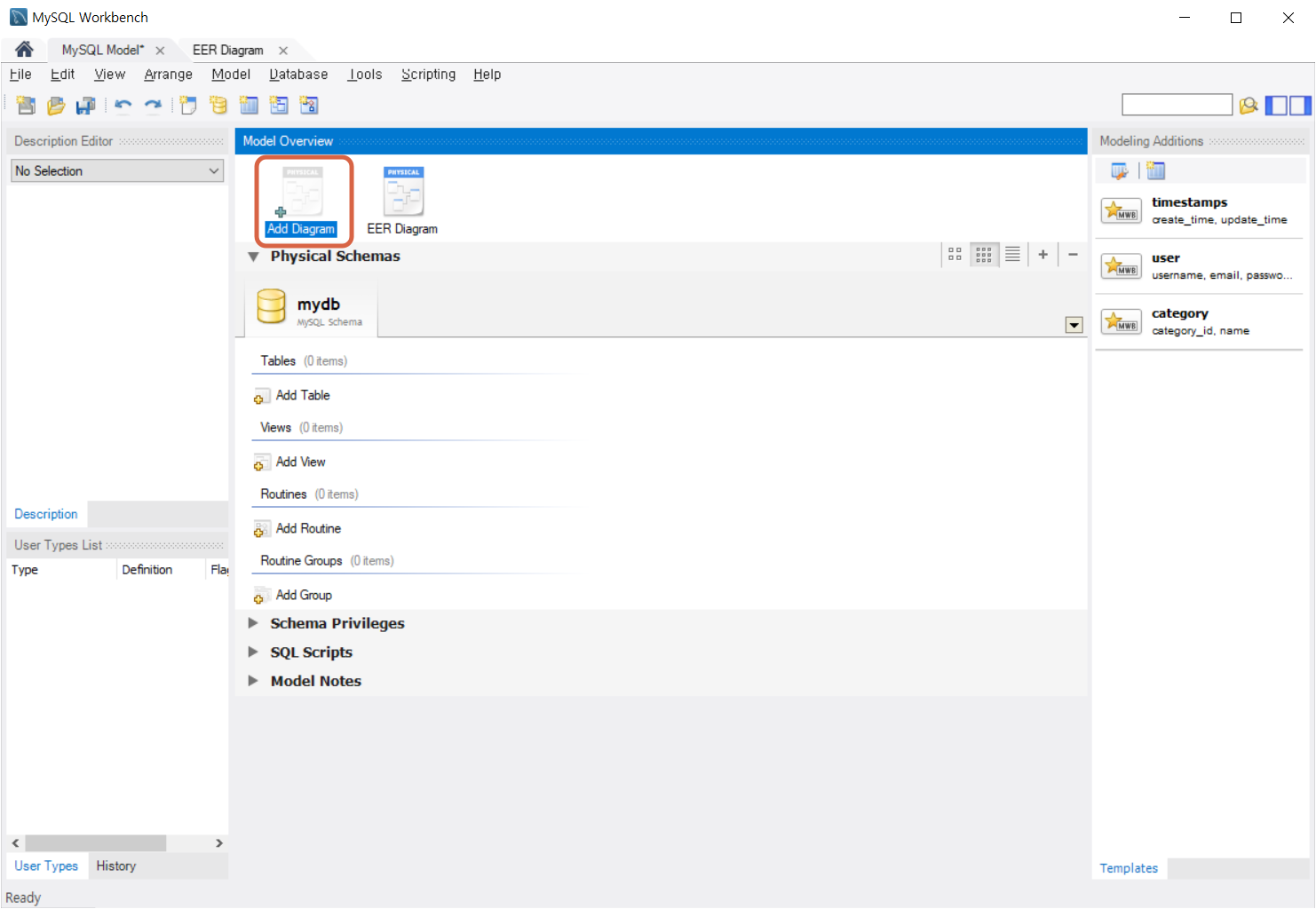Open the template editor icon in Modeling Additions
This screenshot has height=909, width=1316.
1119,170
